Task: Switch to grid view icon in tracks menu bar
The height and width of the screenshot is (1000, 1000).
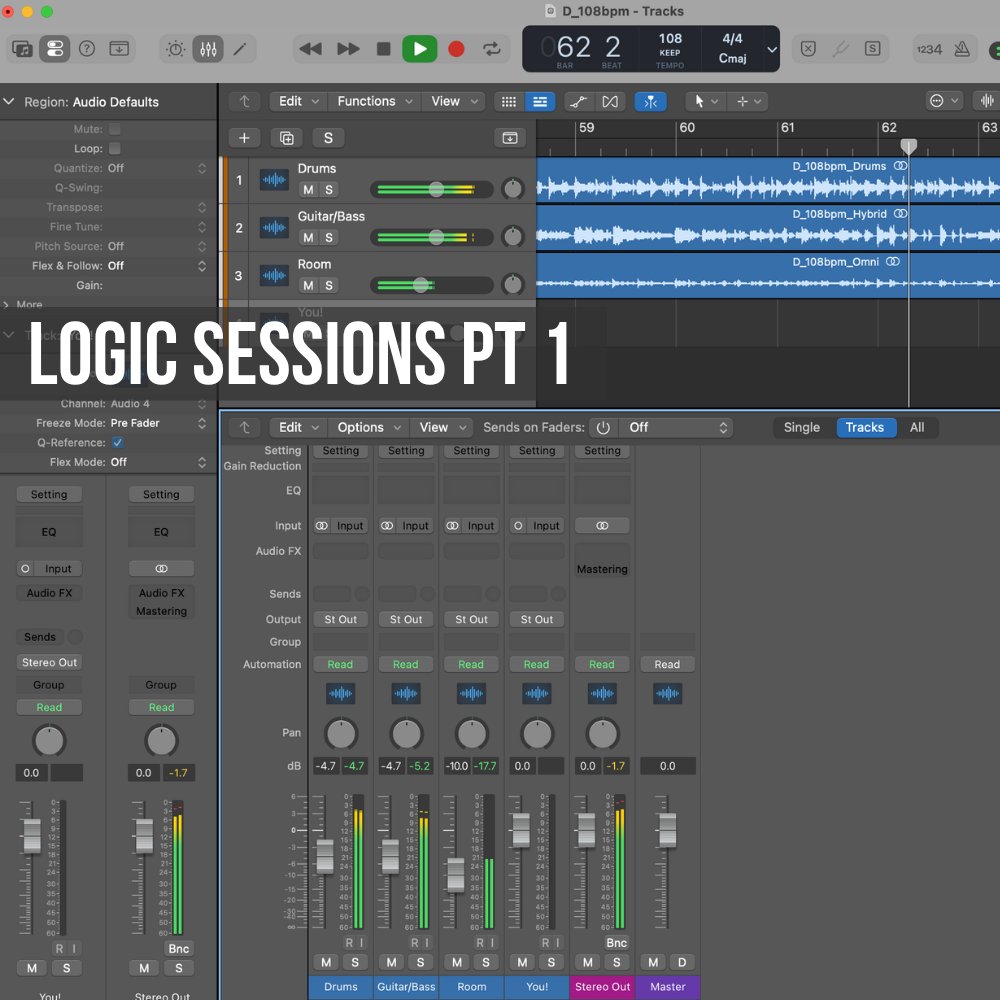Action: tap(509, 102)
